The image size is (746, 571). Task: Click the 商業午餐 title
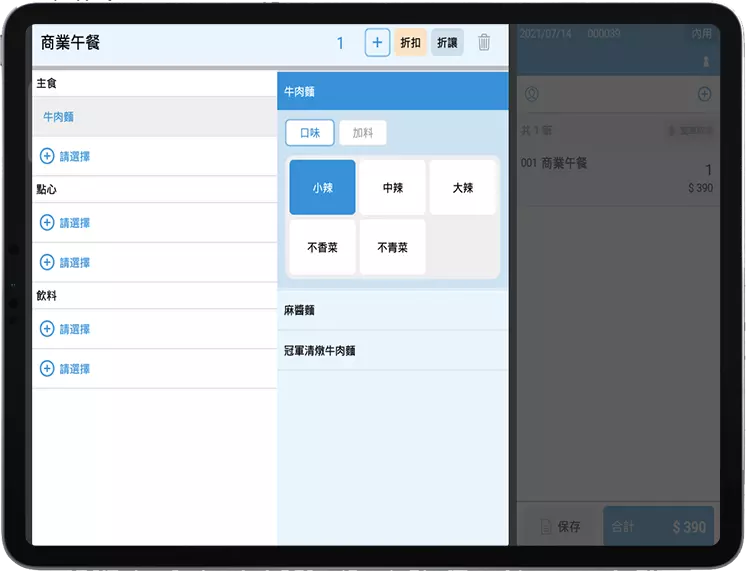click(70, 43)
